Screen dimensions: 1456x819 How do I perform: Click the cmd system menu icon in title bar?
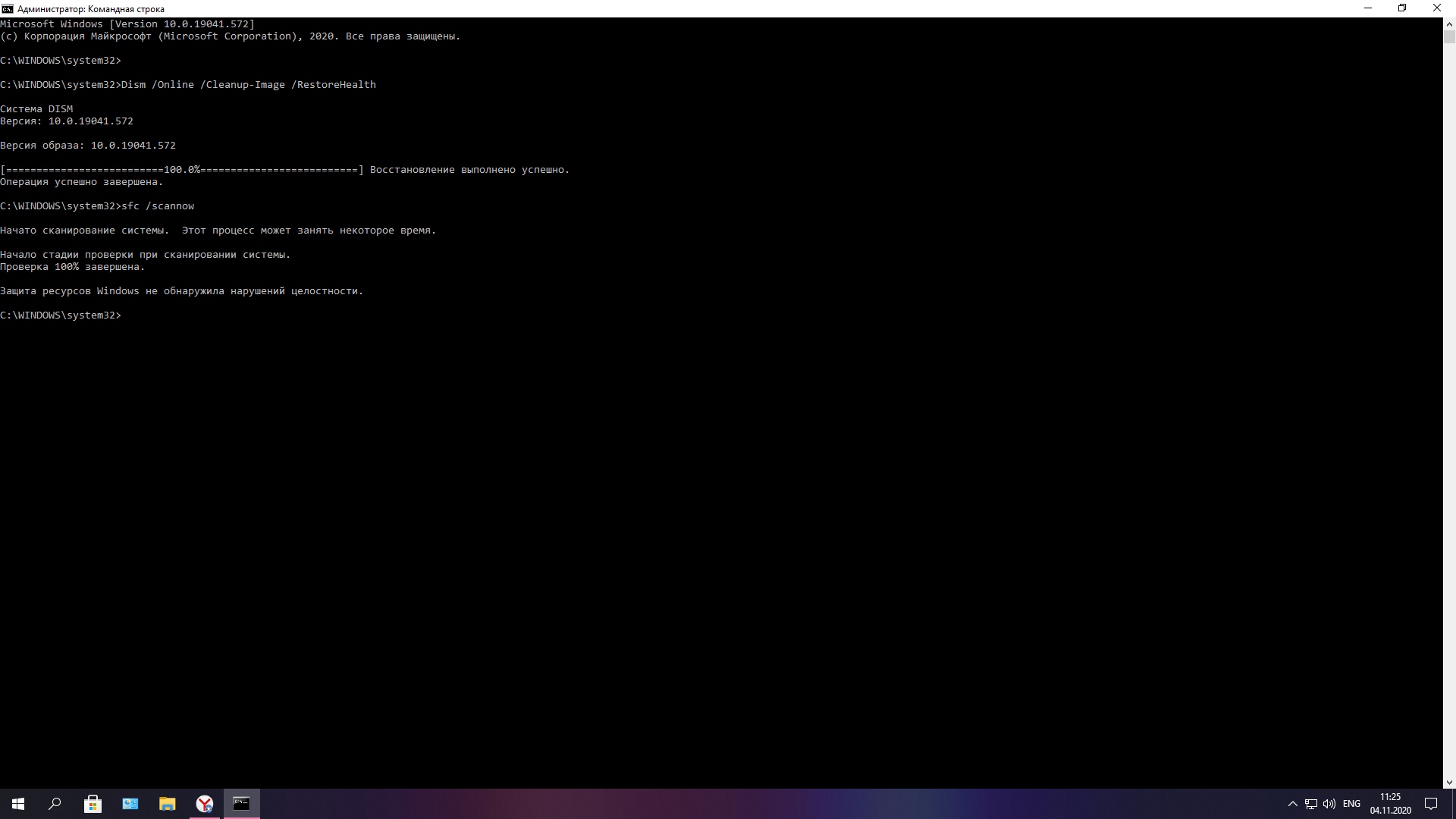click(8, 8)
